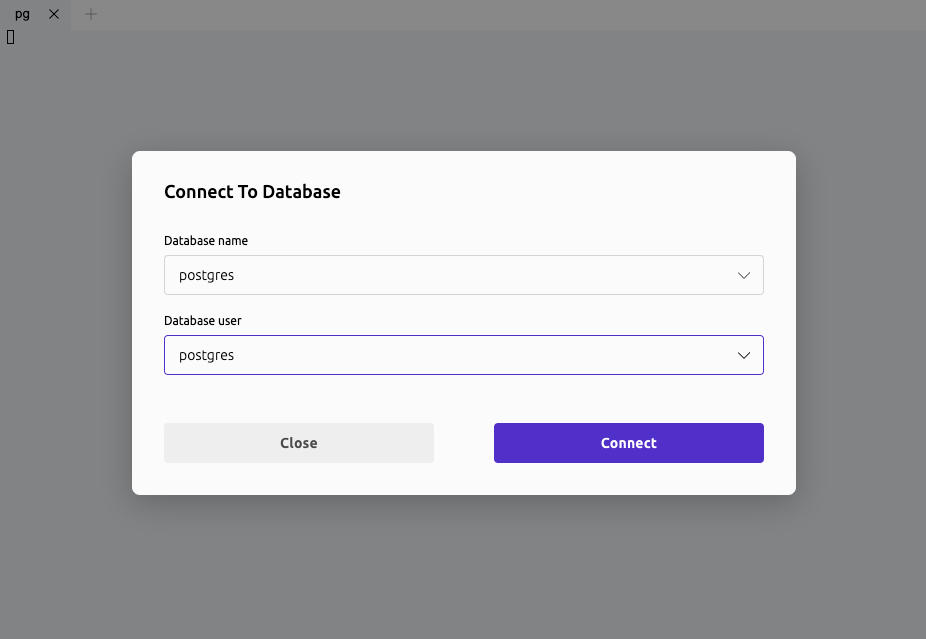The image size is (926, 639).
Task: Connect to the postgres database
Action: (628, 443)
